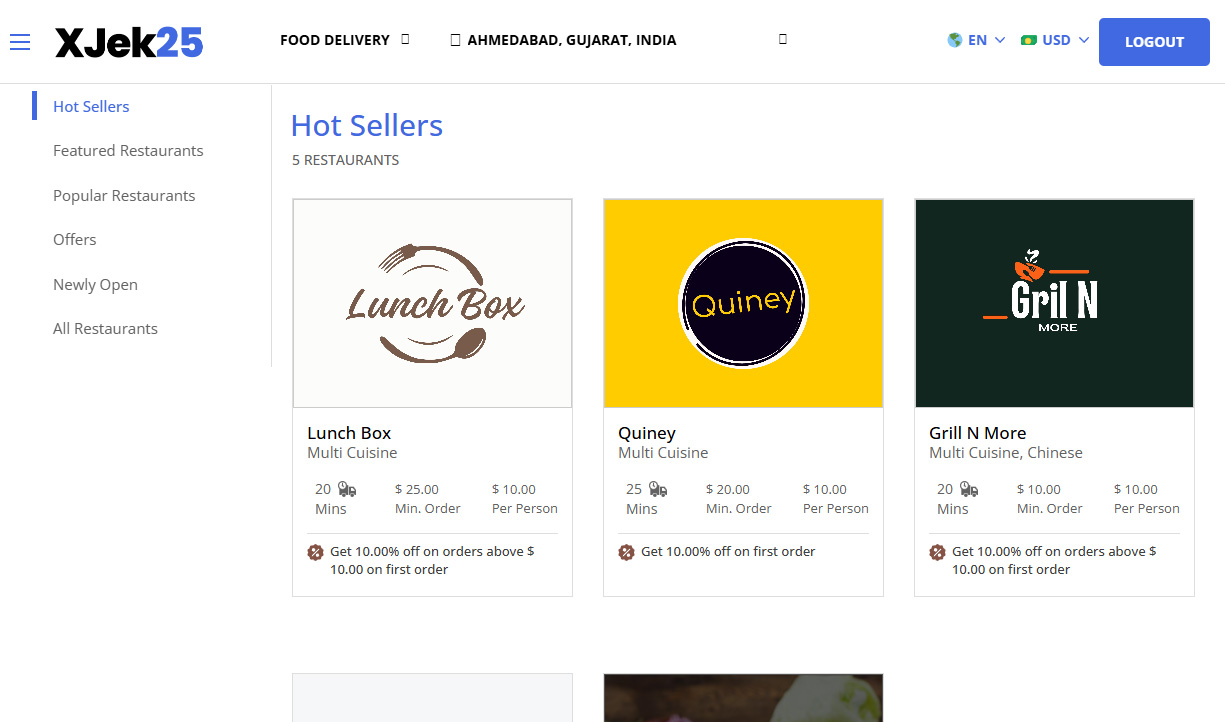Click the Lunch Box restaurant thumbnail
Viewport: 1225px width, 722px height.
(x=432, y=302)
